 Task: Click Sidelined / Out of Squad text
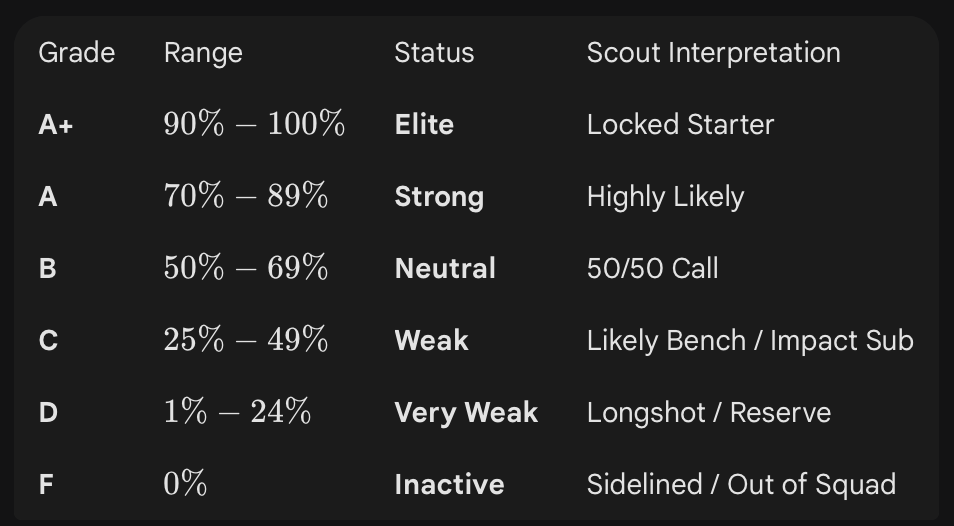(741, 485)
